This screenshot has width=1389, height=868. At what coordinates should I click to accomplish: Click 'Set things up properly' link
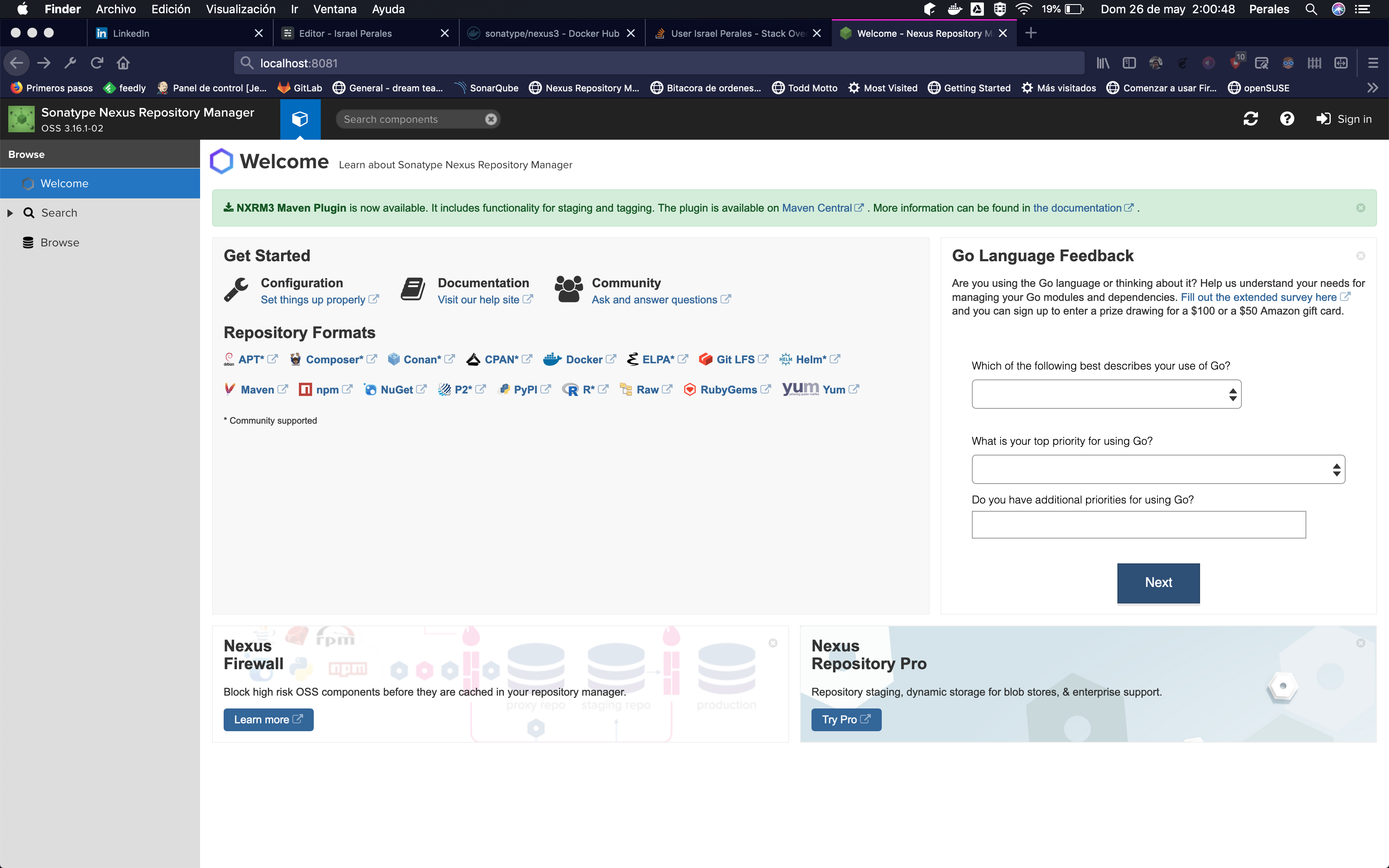(x=319, y=300)
